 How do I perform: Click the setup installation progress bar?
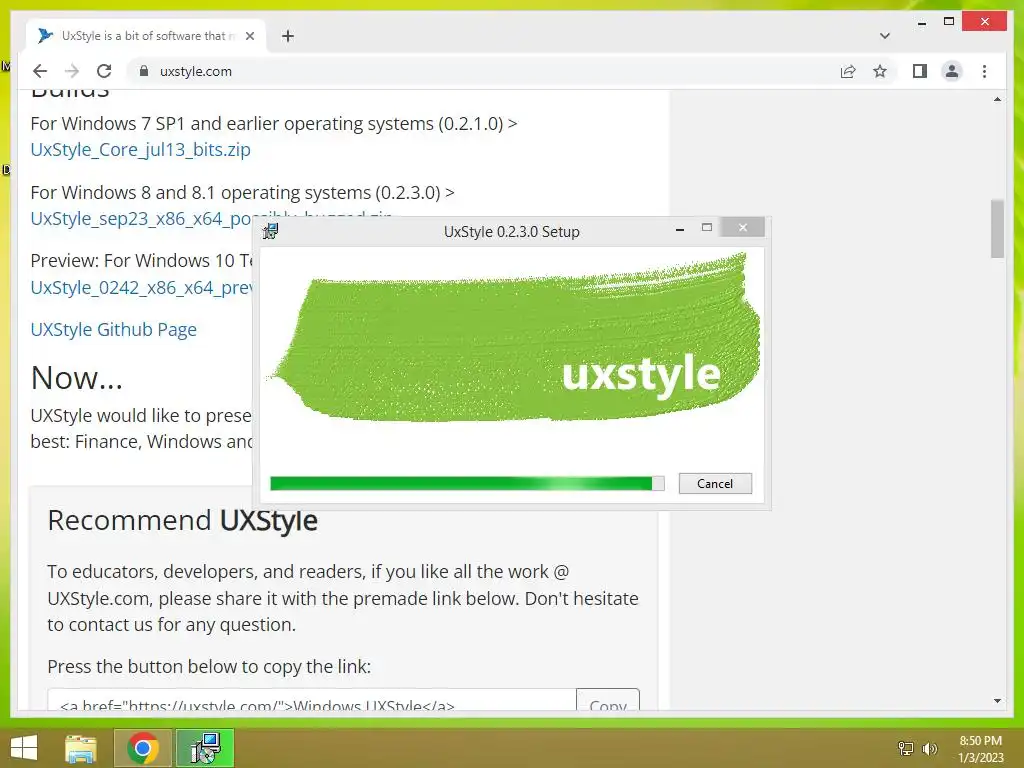click(x=467, y=483)
